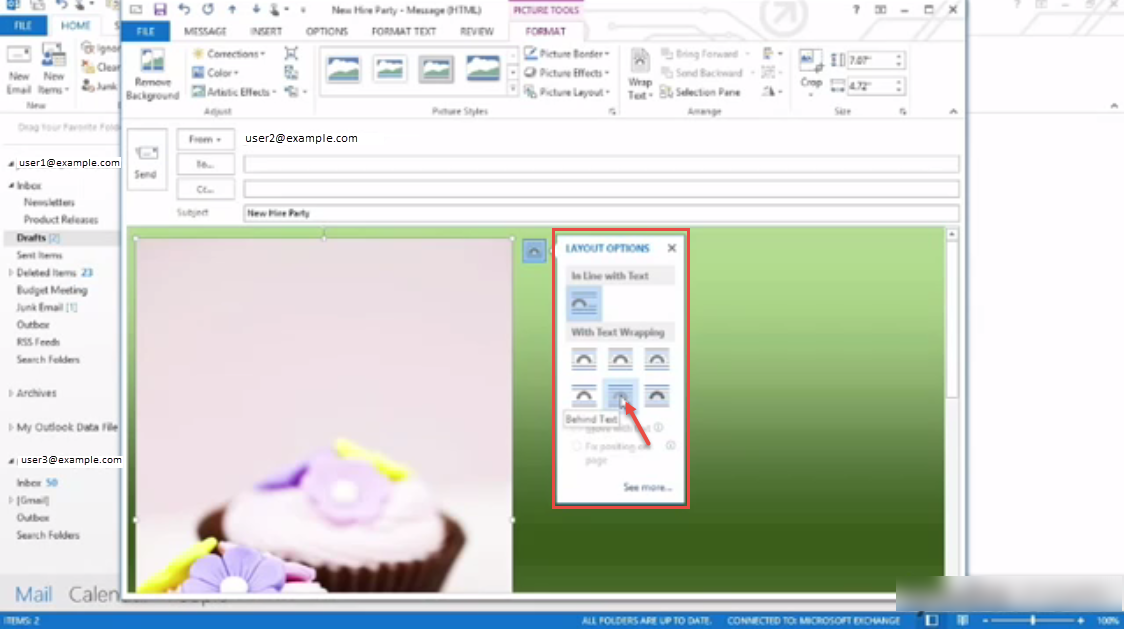Select the Through text wrapping option
This screenshot has height=629, width=1124.
(x=657, y=359)
